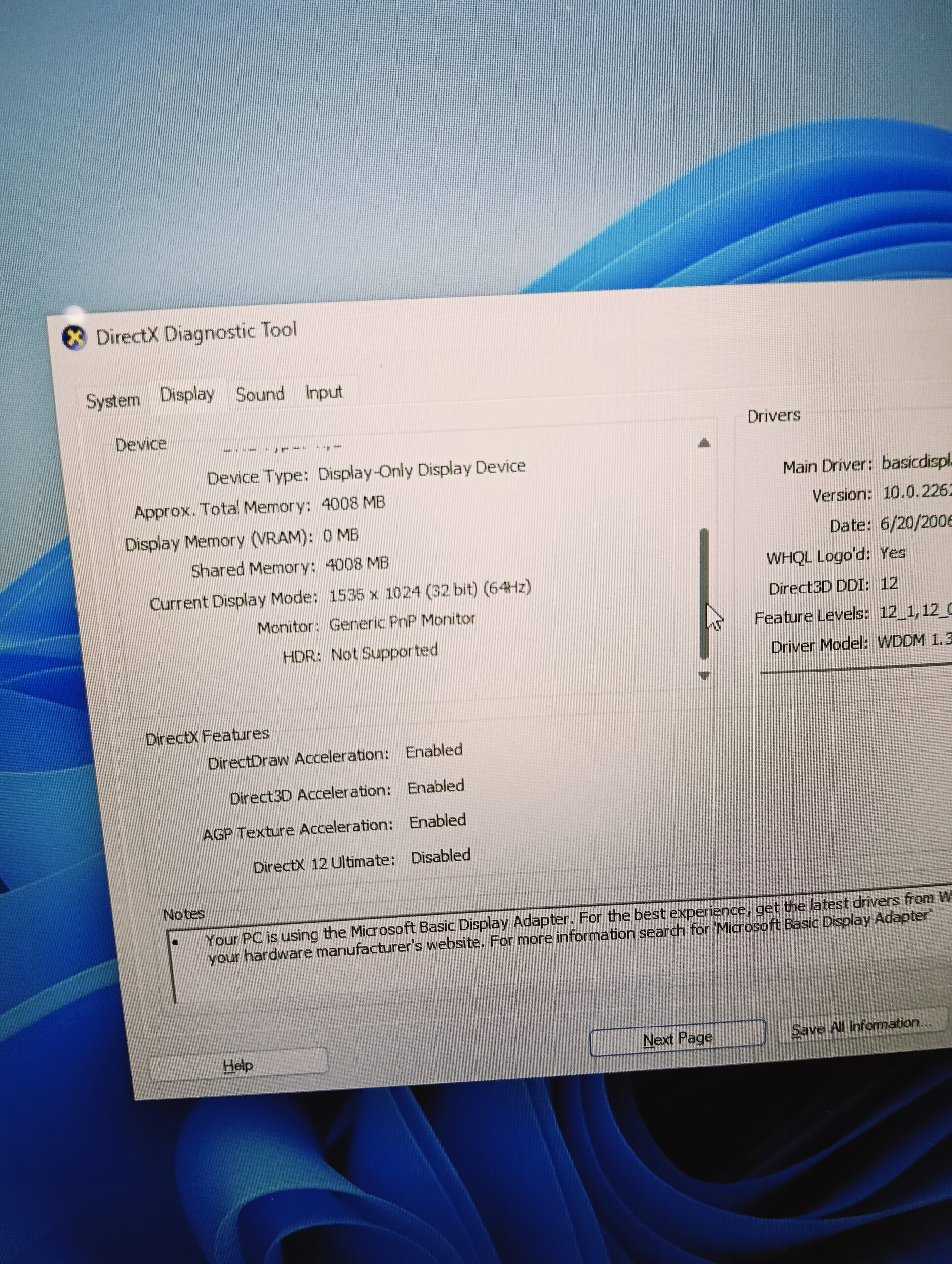Open the Sound tab

pyautogui.click(x=260, y=394)
